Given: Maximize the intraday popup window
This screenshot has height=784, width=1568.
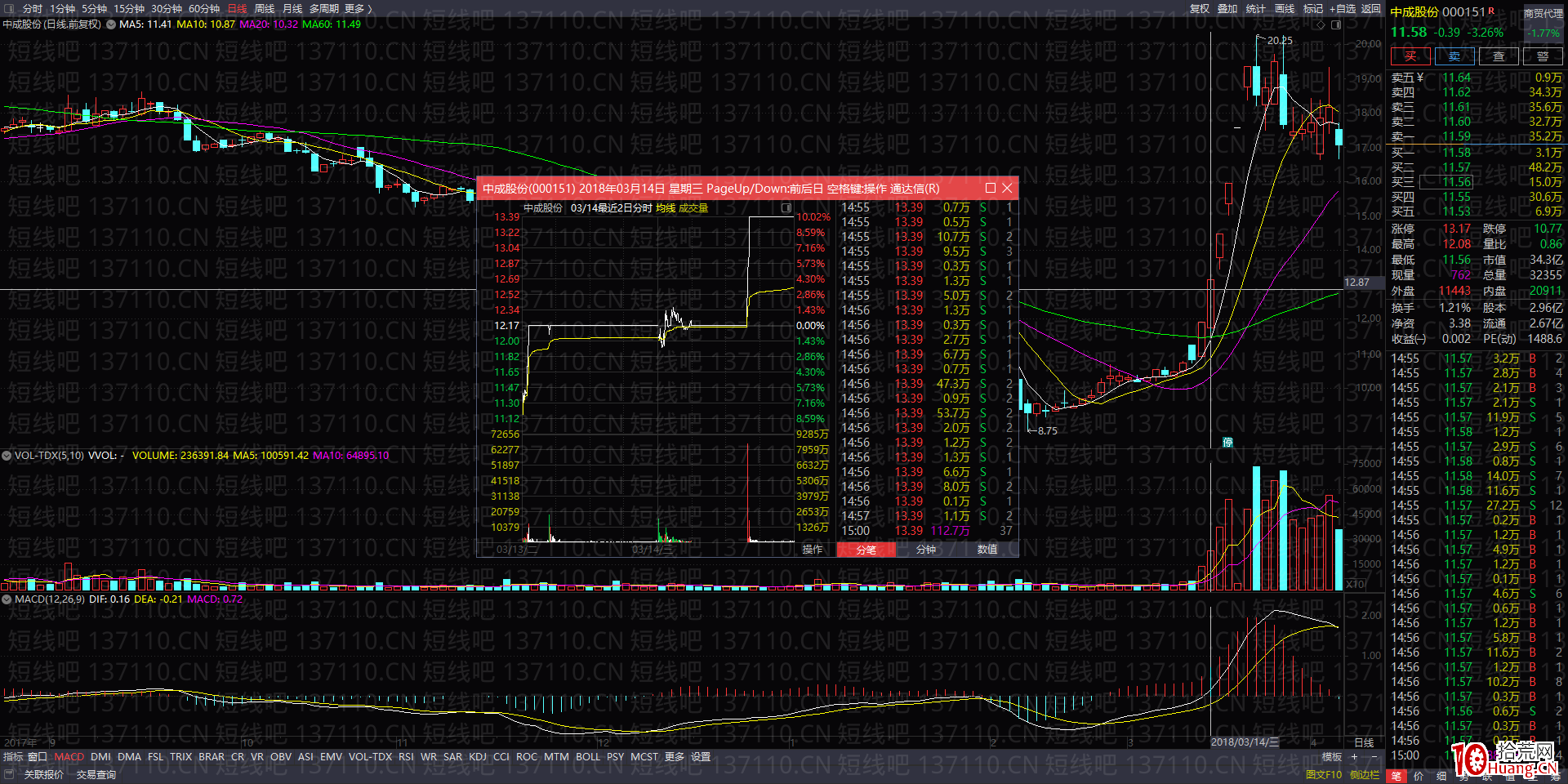Looking at the screenshot, I should click(991, 188).
